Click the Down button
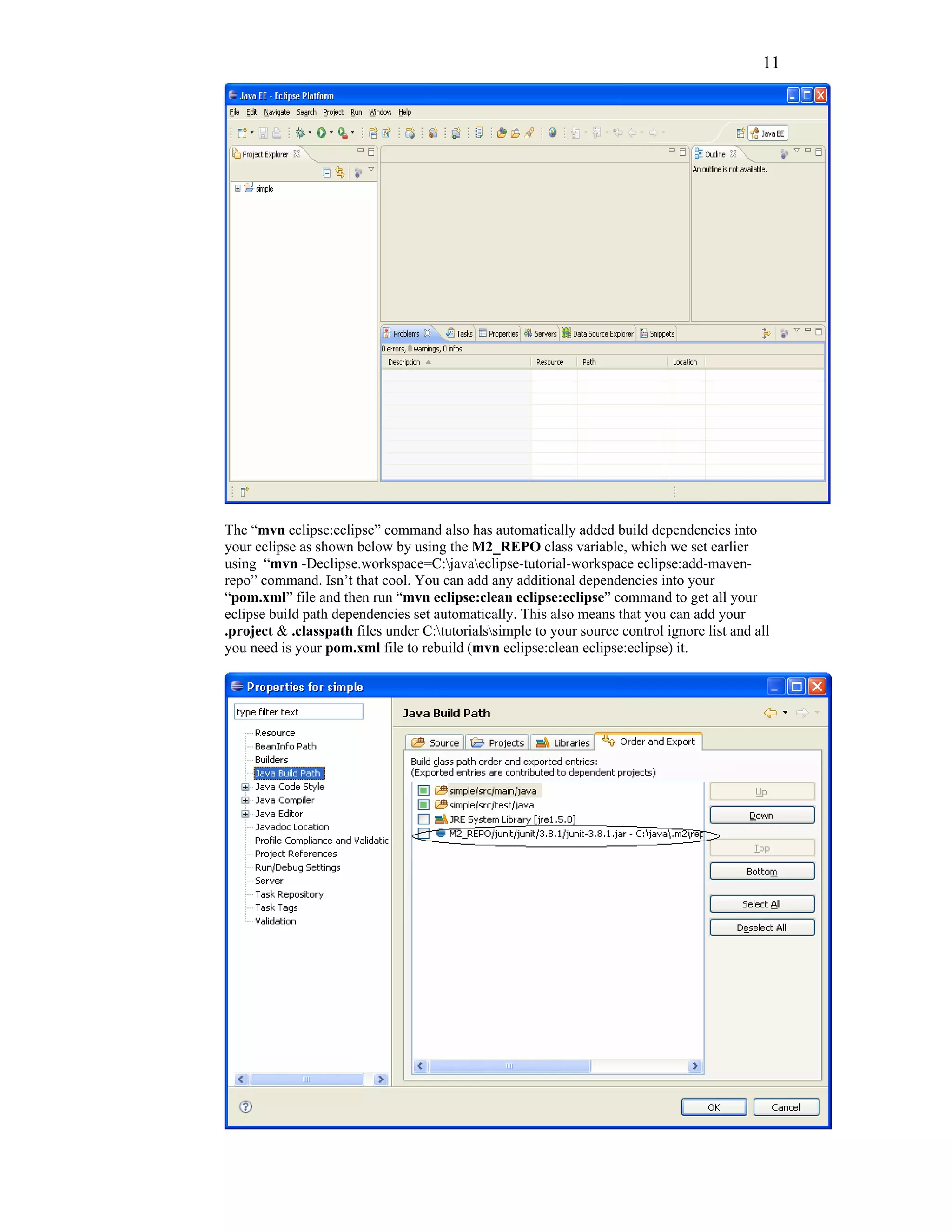 pos(762,815)
